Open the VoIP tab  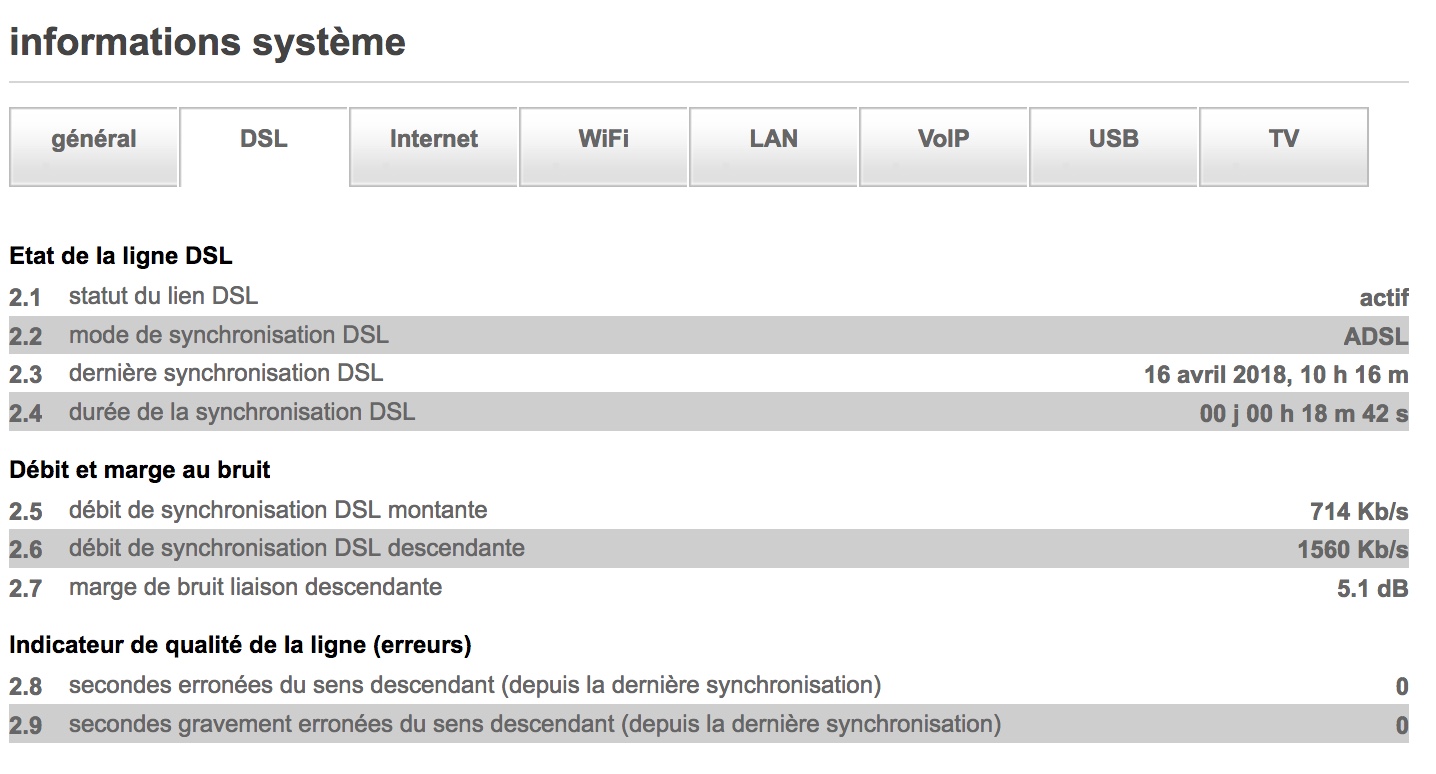944,140
